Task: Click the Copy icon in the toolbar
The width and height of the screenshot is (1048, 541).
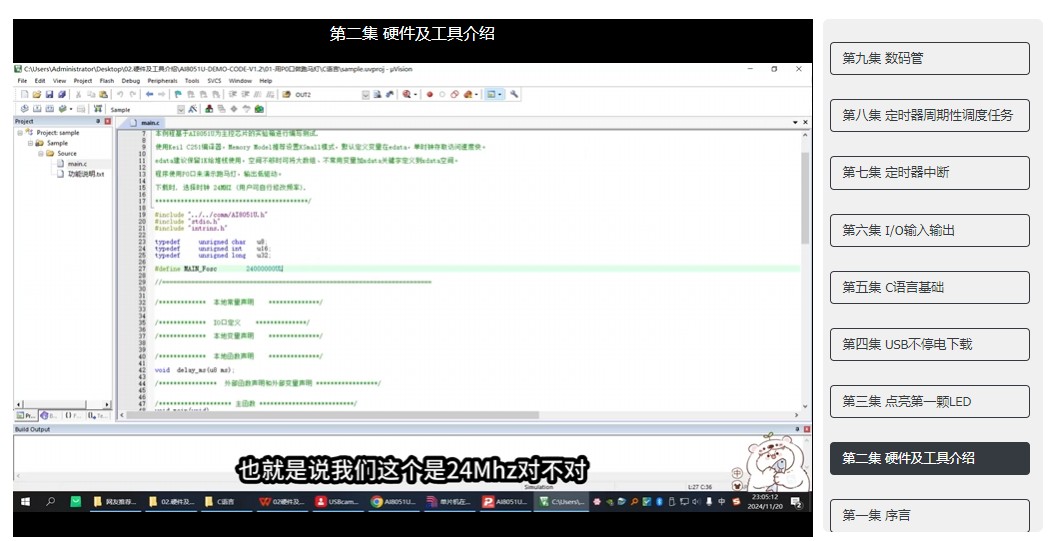Action: point(91,94)
